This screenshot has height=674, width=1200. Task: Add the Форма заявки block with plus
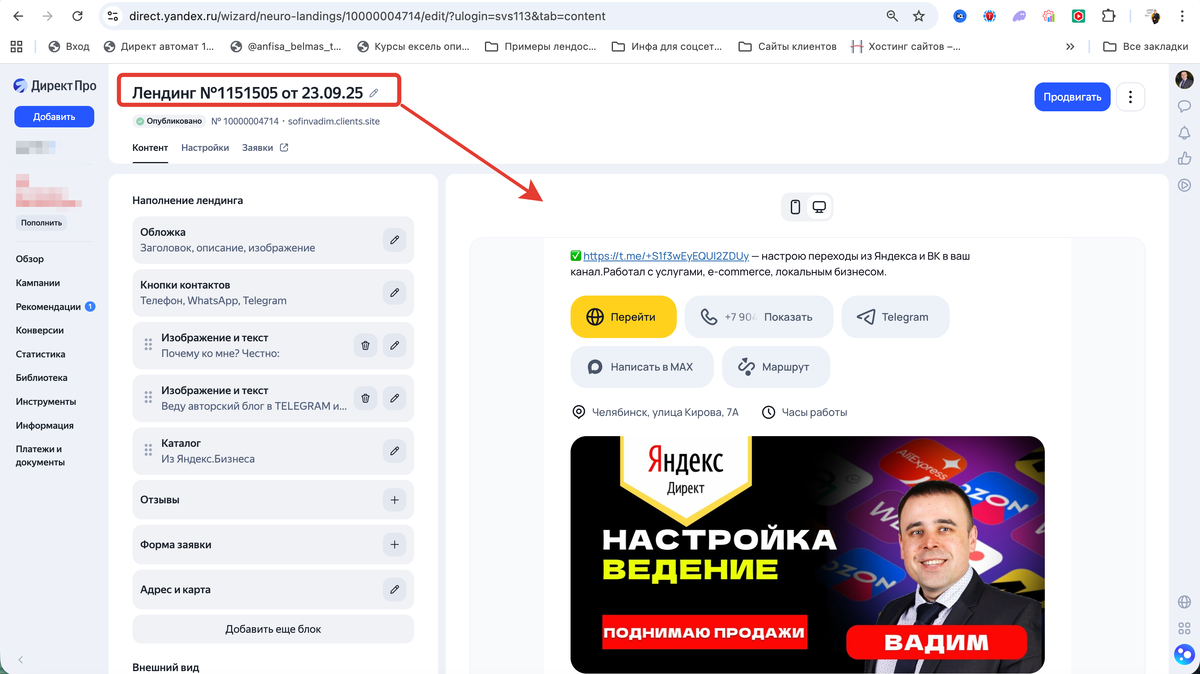point(395,545)
